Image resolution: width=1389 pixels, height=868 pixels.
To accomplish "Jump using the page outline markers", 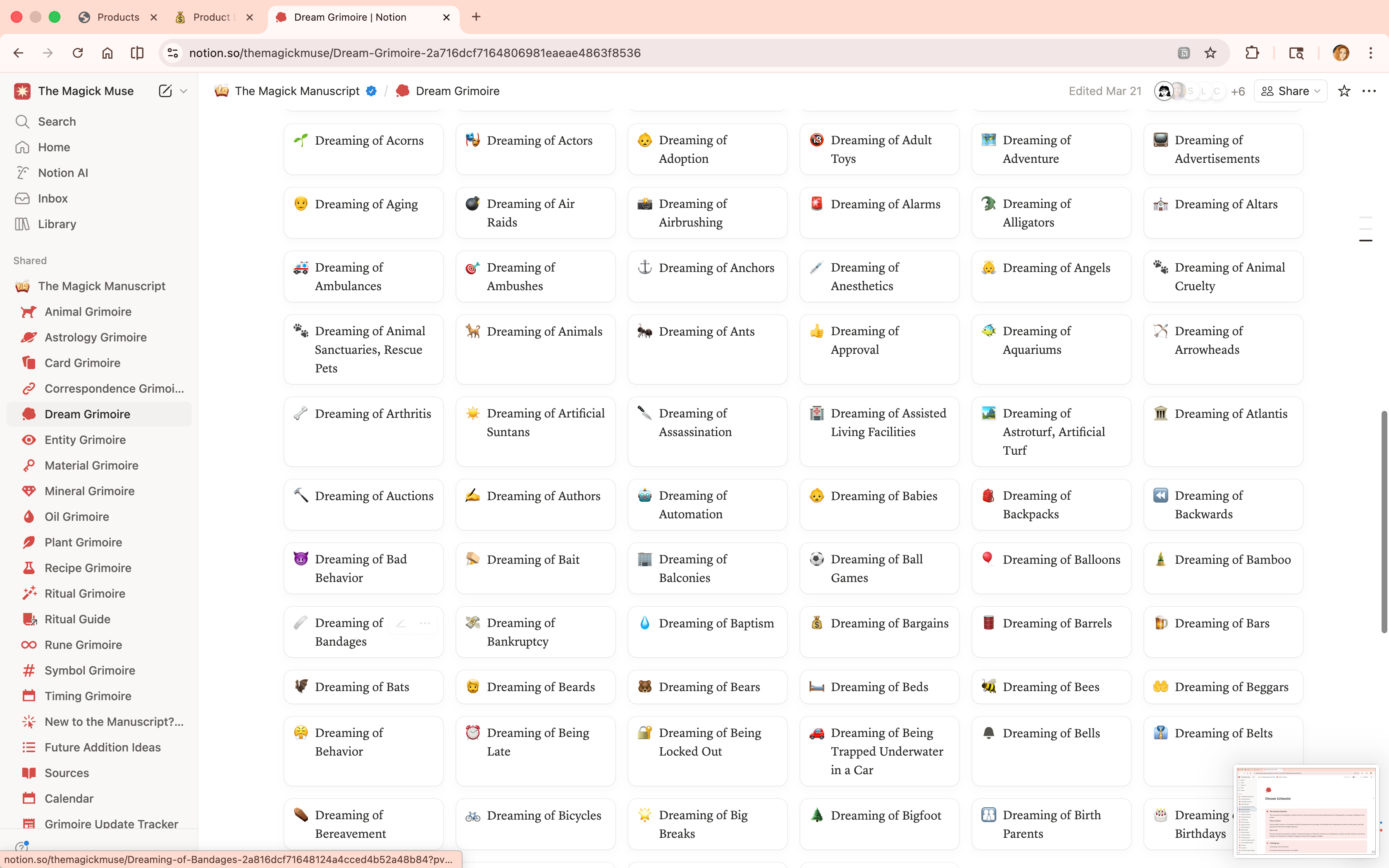I will coord(1365,229).
